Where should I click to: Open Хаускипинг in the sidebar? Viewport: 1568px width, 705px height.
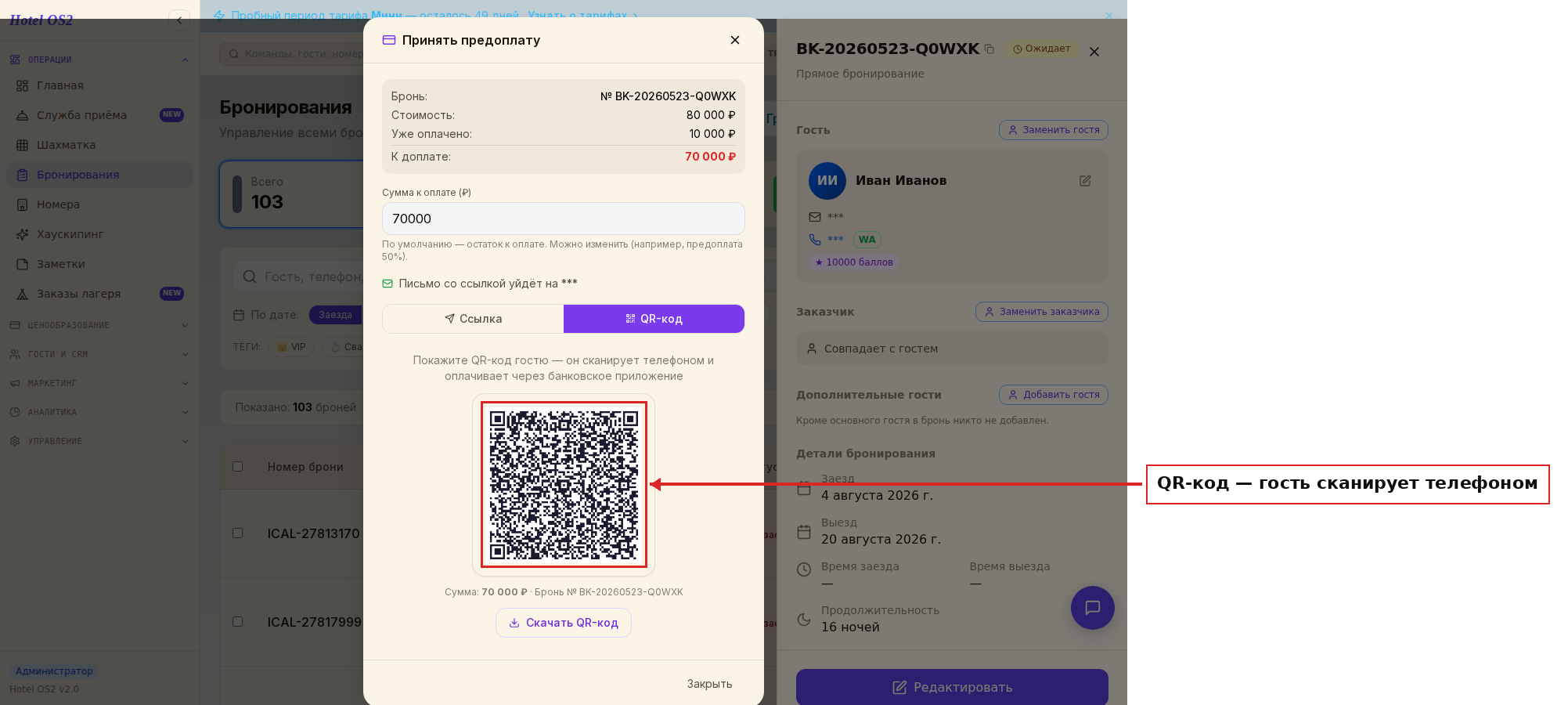(x=99, y=234)
